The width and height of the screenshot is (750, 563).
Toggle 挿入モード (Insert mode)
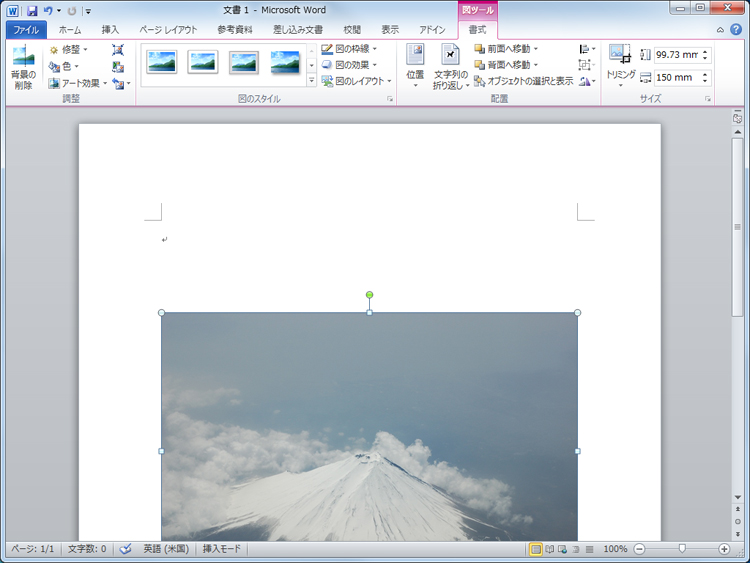pos(221,549)
